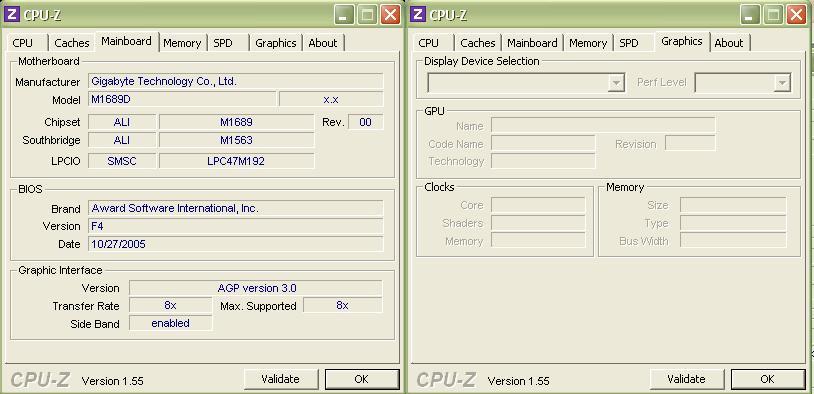Close the left CPU-Z window

pos(390,15)
